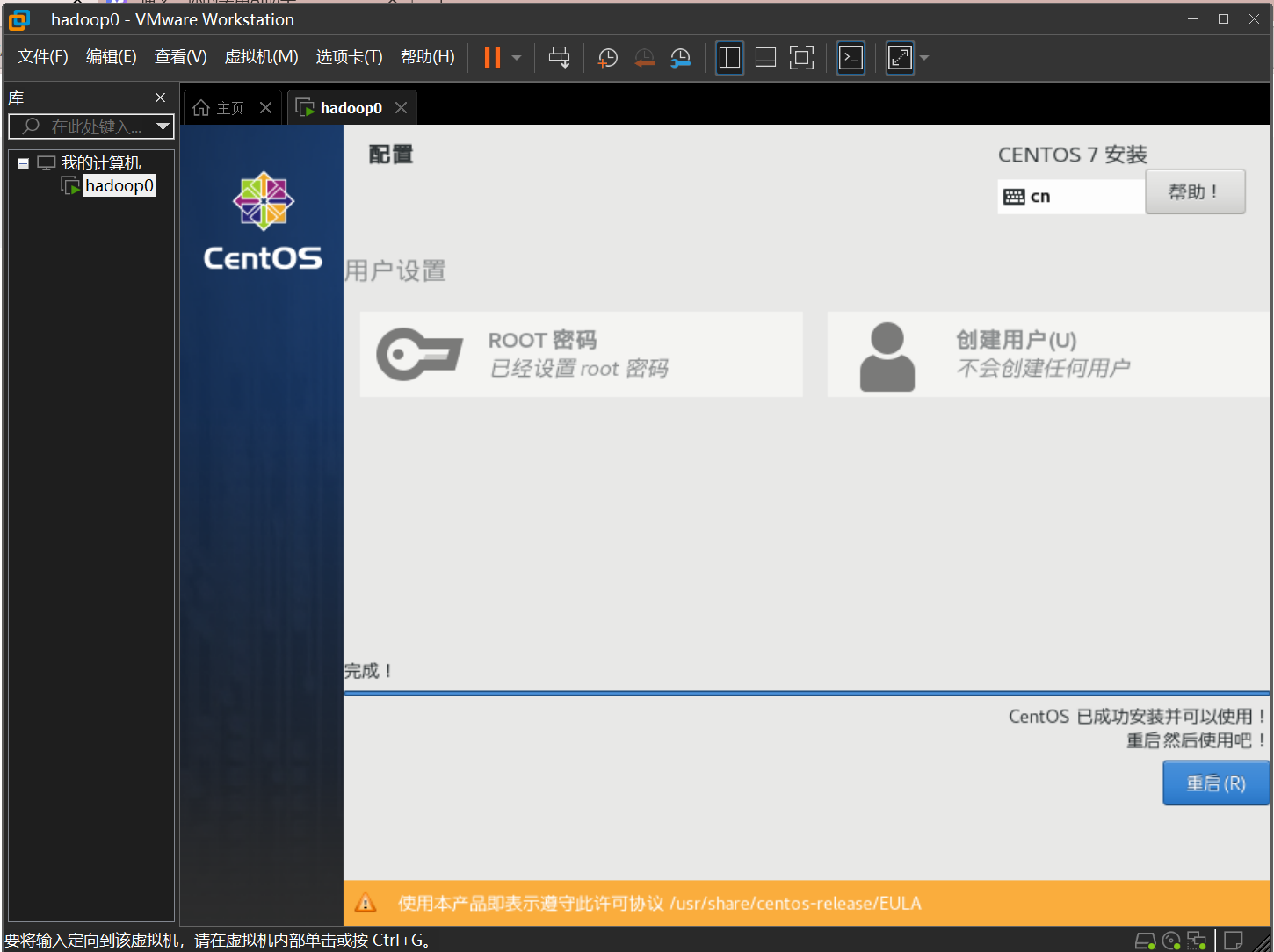Send Ctrl+Alt+Del to the virtual machine
The width and height of the screenshot is (1274, 952).
[559, 58]
